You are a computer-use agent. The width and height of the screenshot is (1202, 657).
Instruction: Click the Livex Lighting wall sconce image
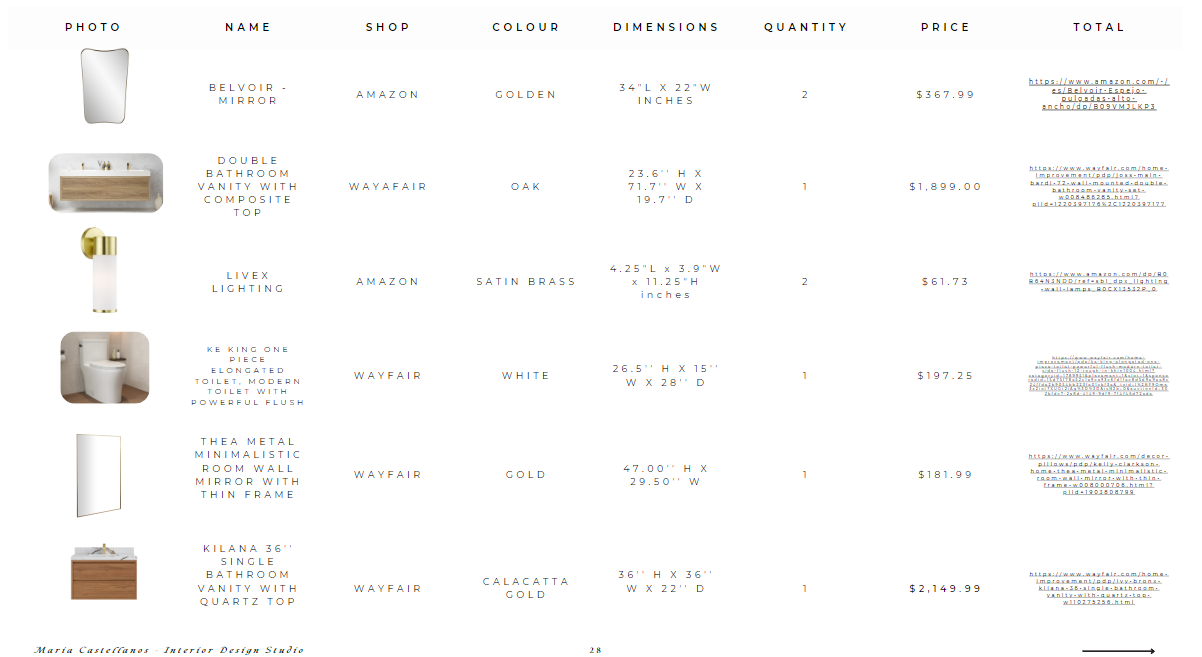(x=100, y=272)
